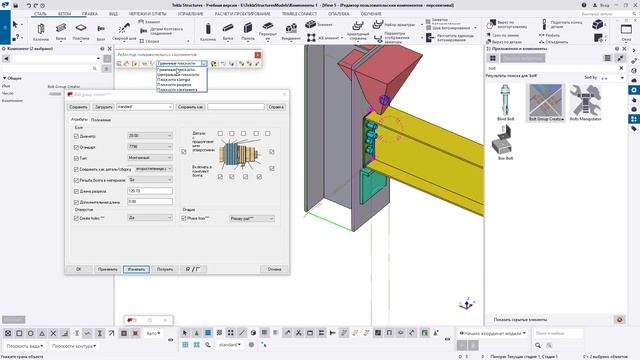This screenshot has width=640, height=360.
Task: Click the Загрузить button
Action: [x=103, y=107]
